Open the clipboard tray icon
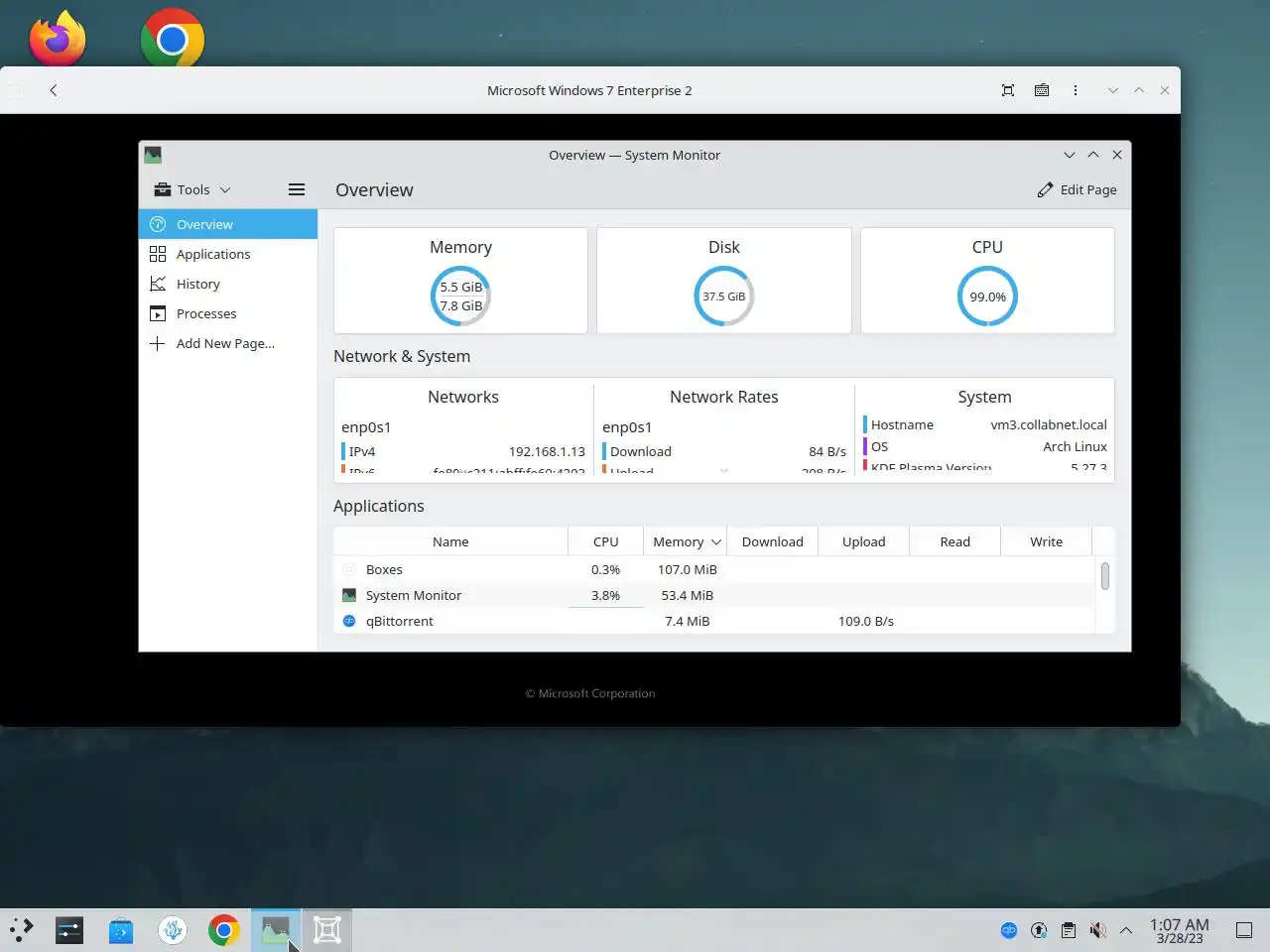This screenshot has height=952, width=1270. (x=1069, y=930)
